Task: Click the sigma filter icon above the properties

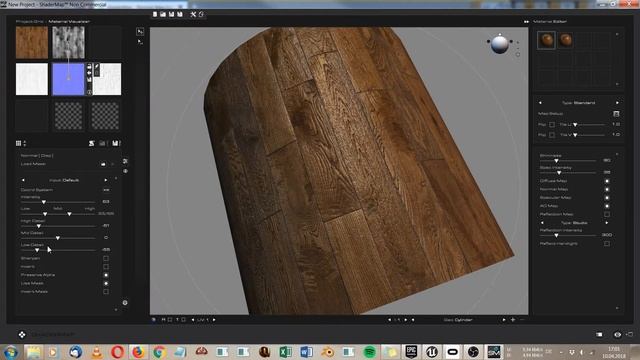Action: click(91, 143)
